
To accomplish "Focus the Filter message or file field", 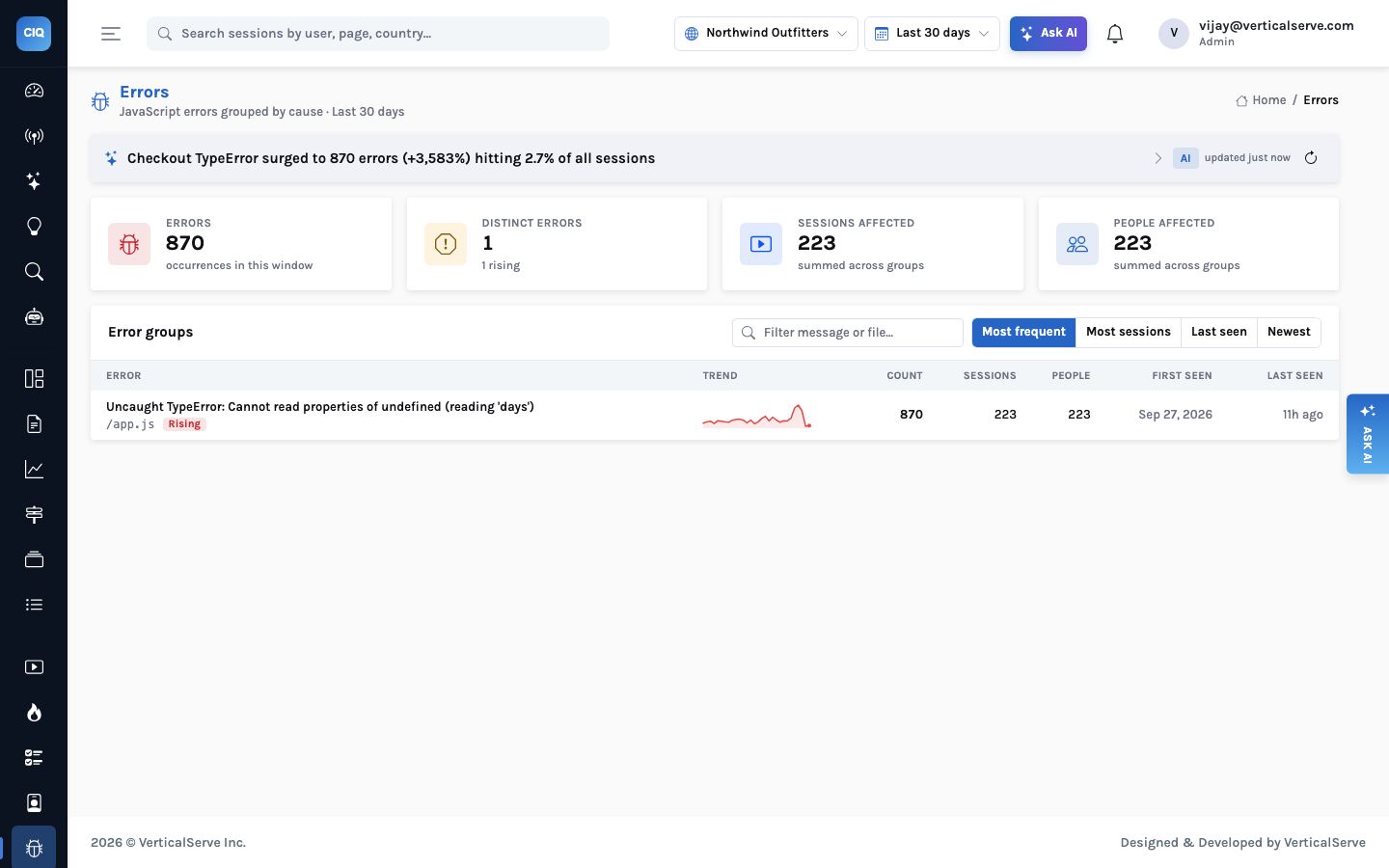I will 848,333.
